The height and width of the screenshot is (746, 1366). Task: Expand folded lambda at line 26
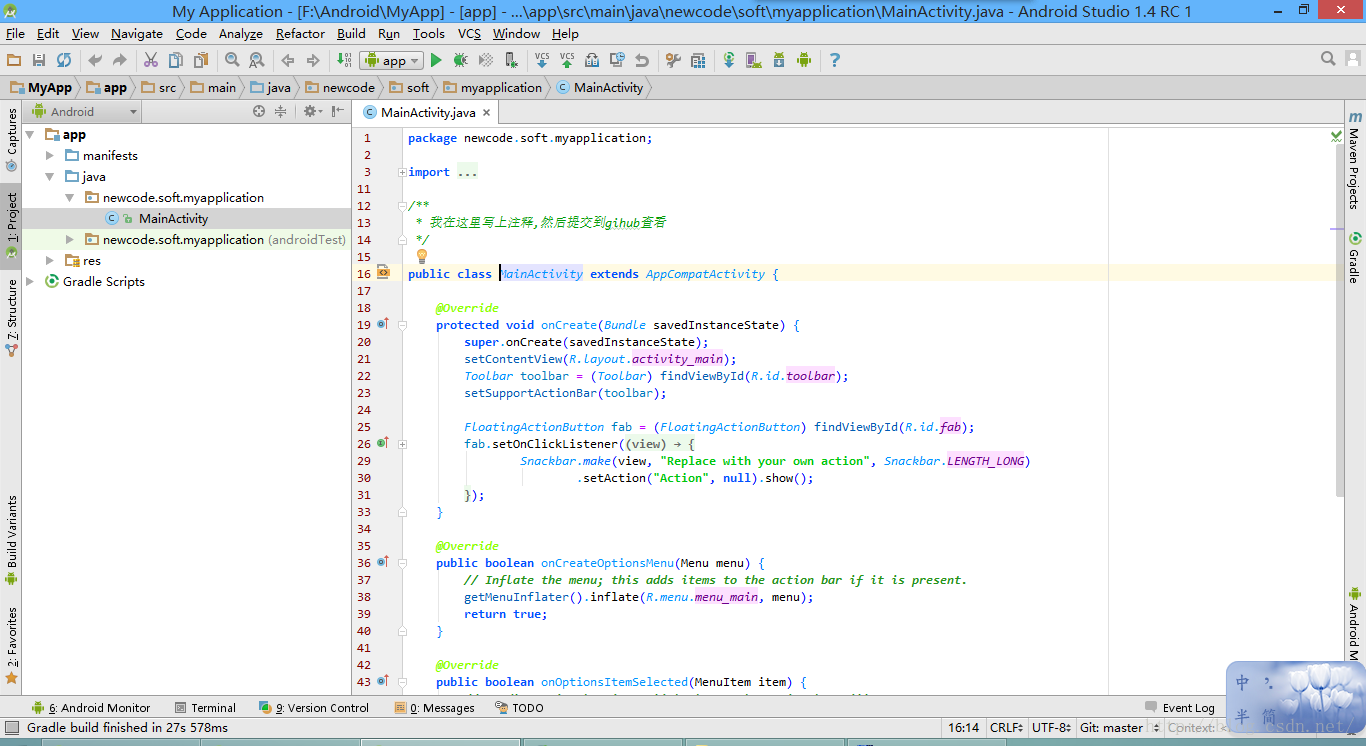click(402, 444)
